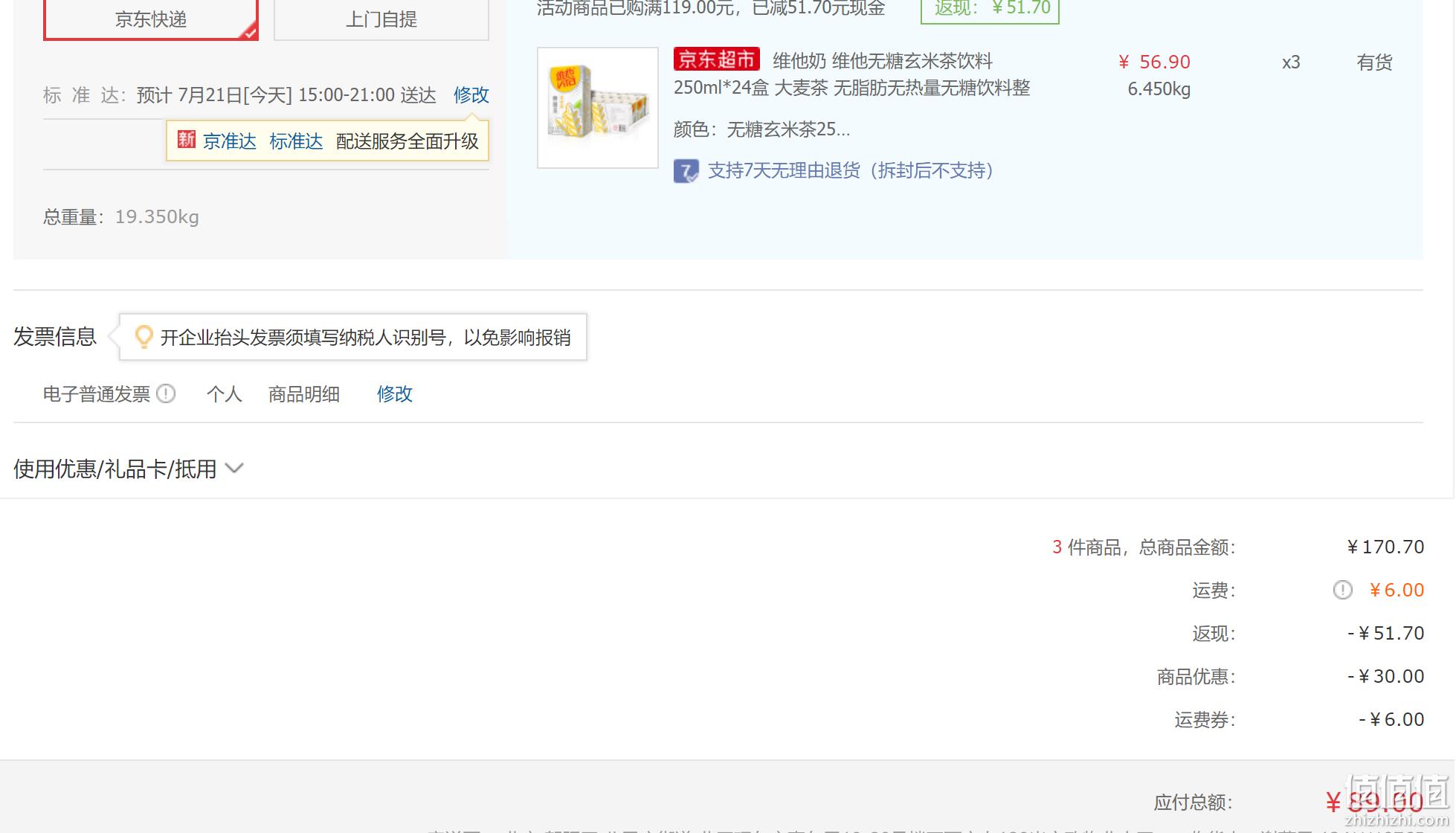Image resolution: width=1456 pixels, height=833 pixels.
Task: Click the red 新 badge icon
Action: click(x=187, y=140)
